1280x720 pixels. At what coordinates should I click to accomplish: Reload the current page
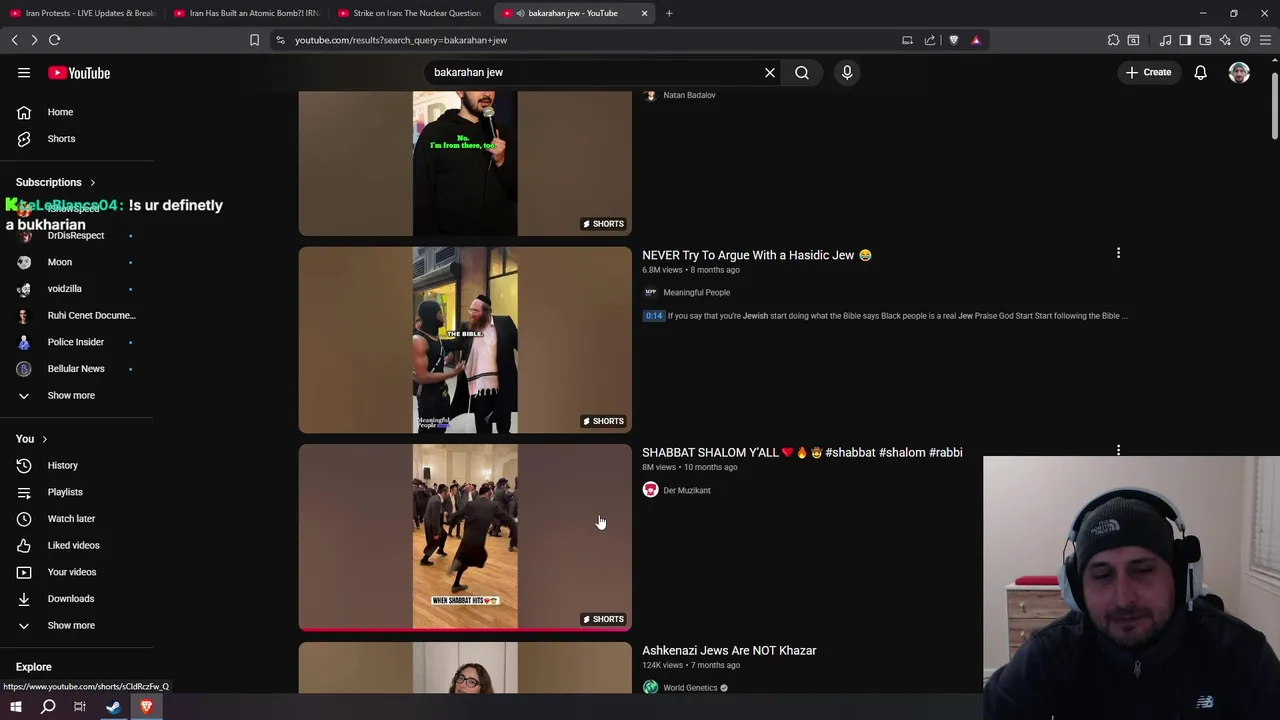pyautogui.click(x=54, y=40)
